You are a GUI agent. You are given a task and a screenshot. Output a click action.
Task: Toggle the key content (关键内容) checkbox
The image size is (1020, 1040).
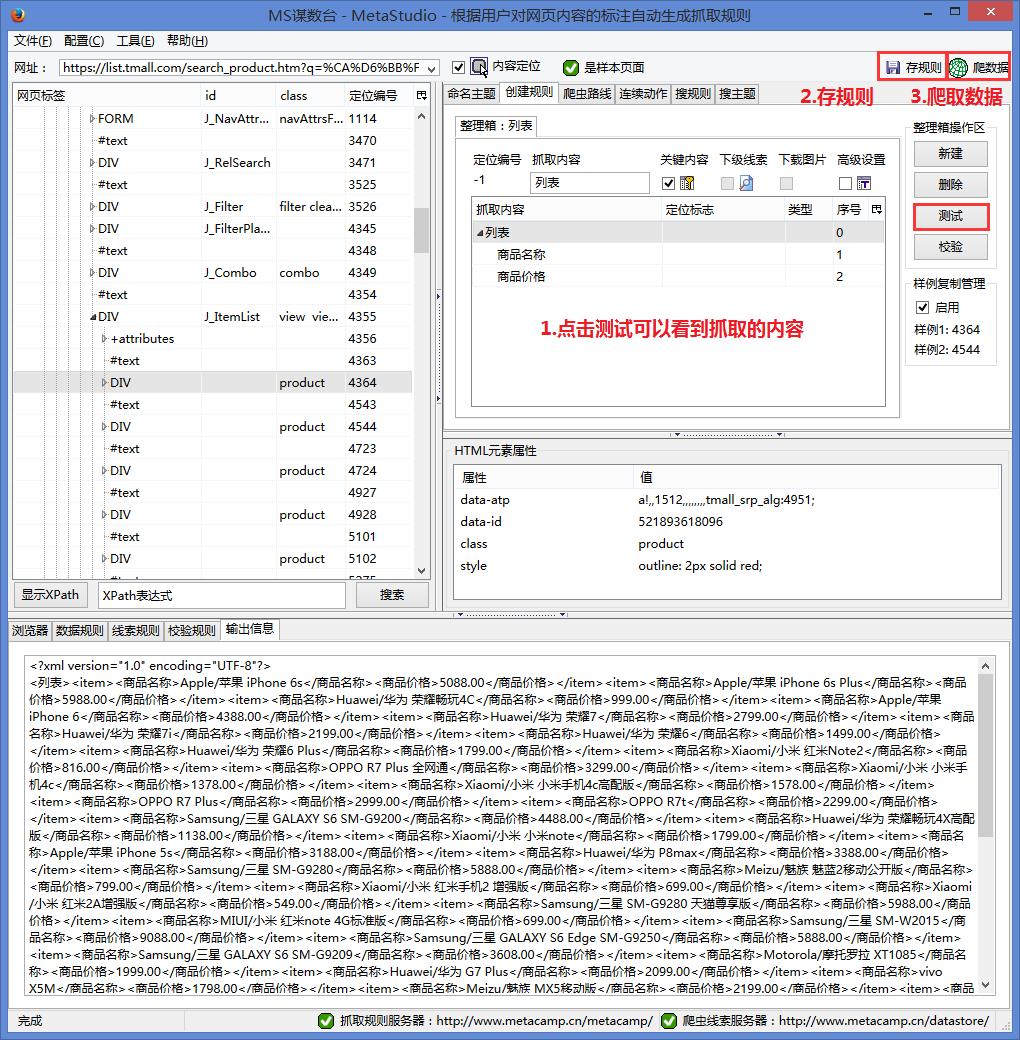pos(669,184)
